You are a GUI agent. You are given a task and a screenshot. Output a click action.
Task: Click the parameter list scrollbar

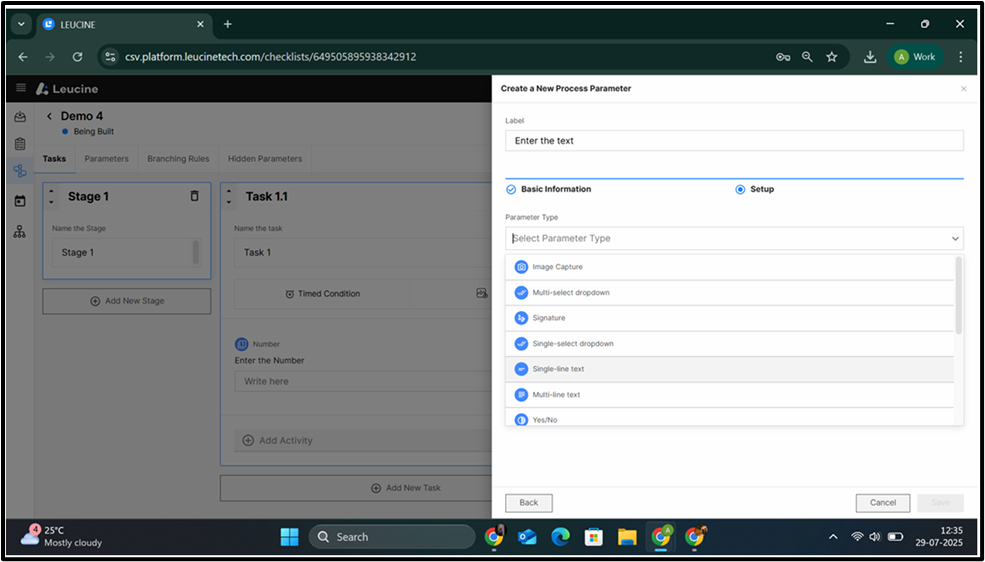959,296
